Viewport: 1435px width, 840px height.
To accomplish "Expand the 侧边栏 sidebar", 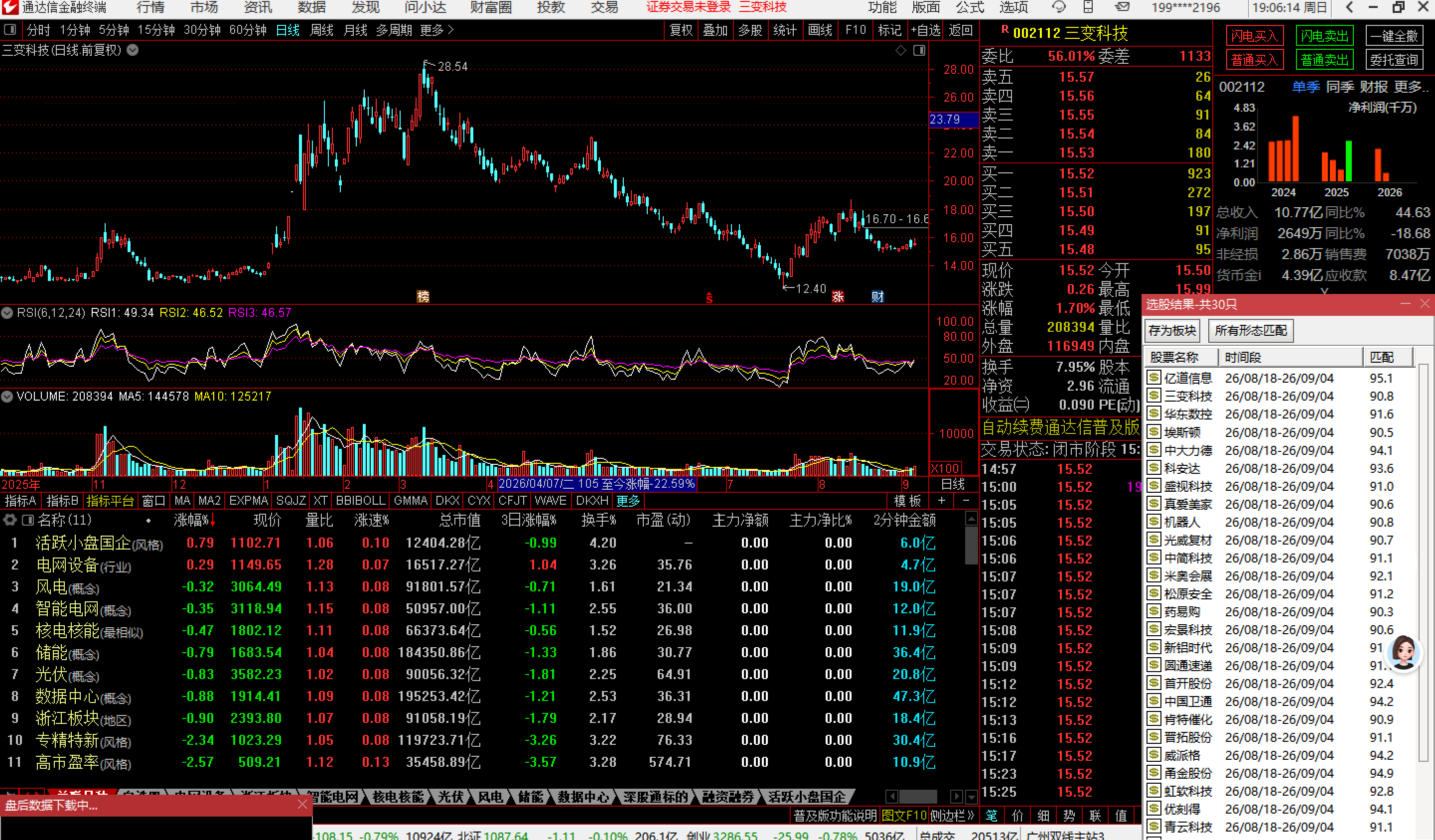I will click(952, 816).
